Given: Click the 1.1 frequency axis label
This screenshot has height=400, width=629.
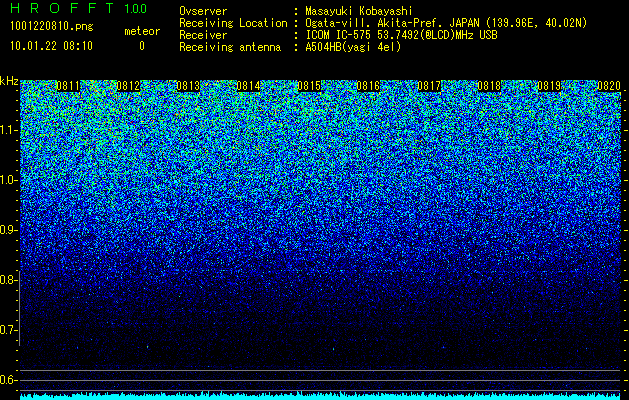Looking at the screenshot, I should pyautogui.click(x=9, y=131).
